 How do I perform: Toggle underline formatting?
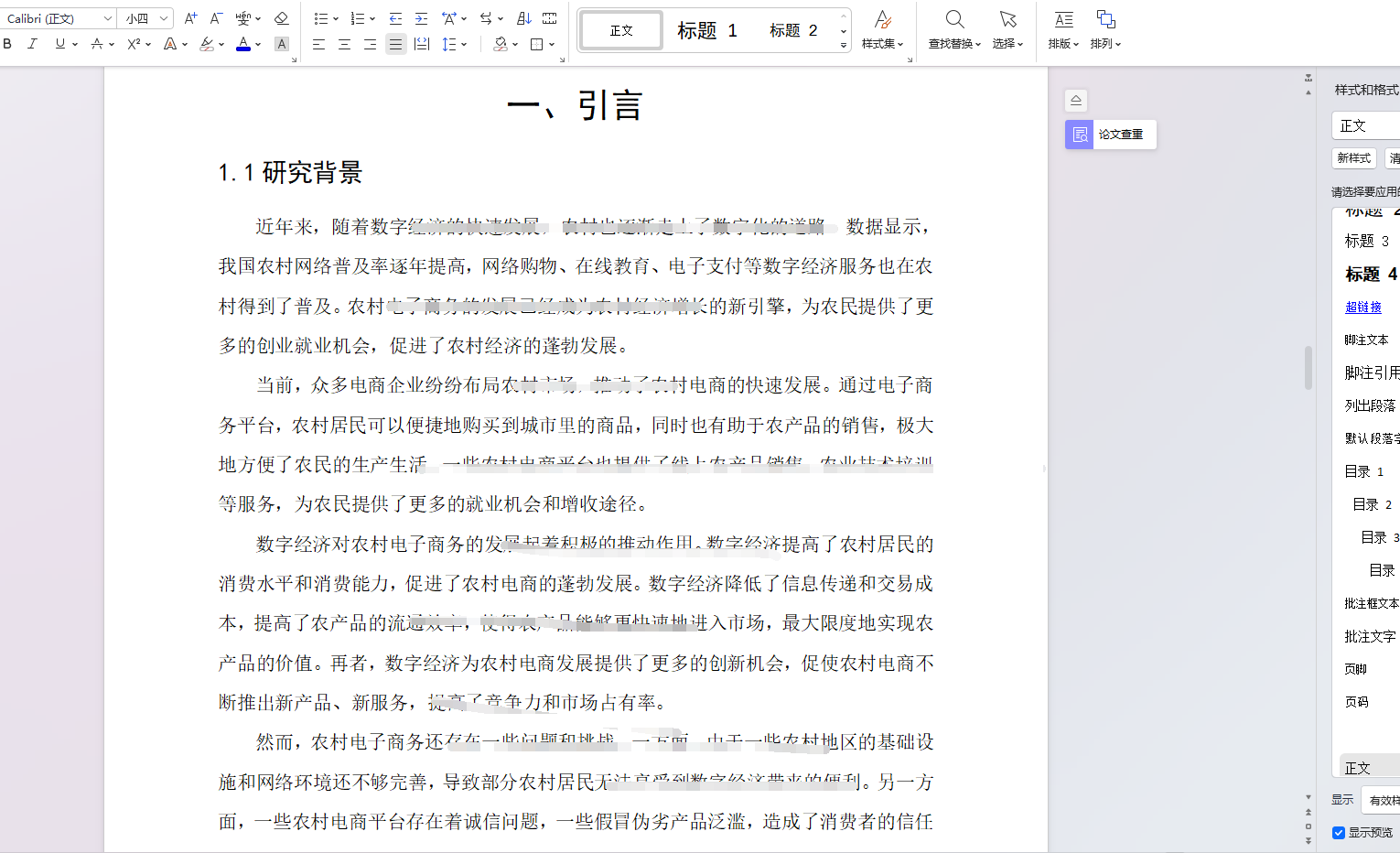point(59,44)
